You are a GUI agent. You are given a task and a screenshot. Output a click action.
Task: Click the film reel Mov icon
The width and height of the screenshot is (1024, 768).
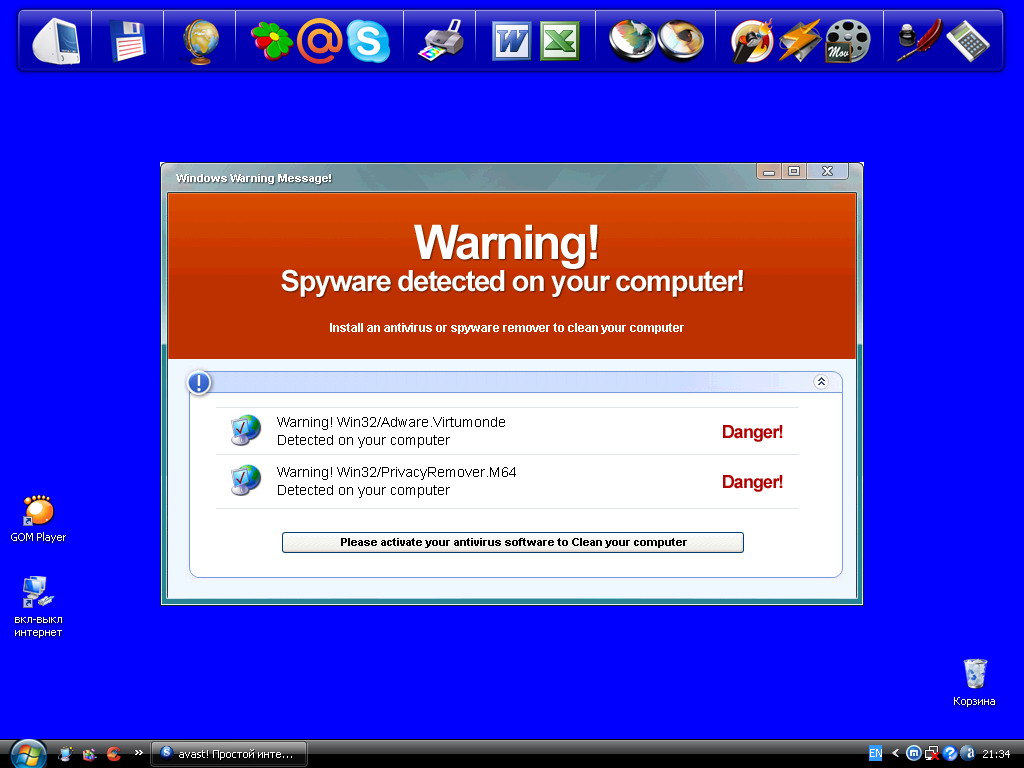(x=847, y=41)
